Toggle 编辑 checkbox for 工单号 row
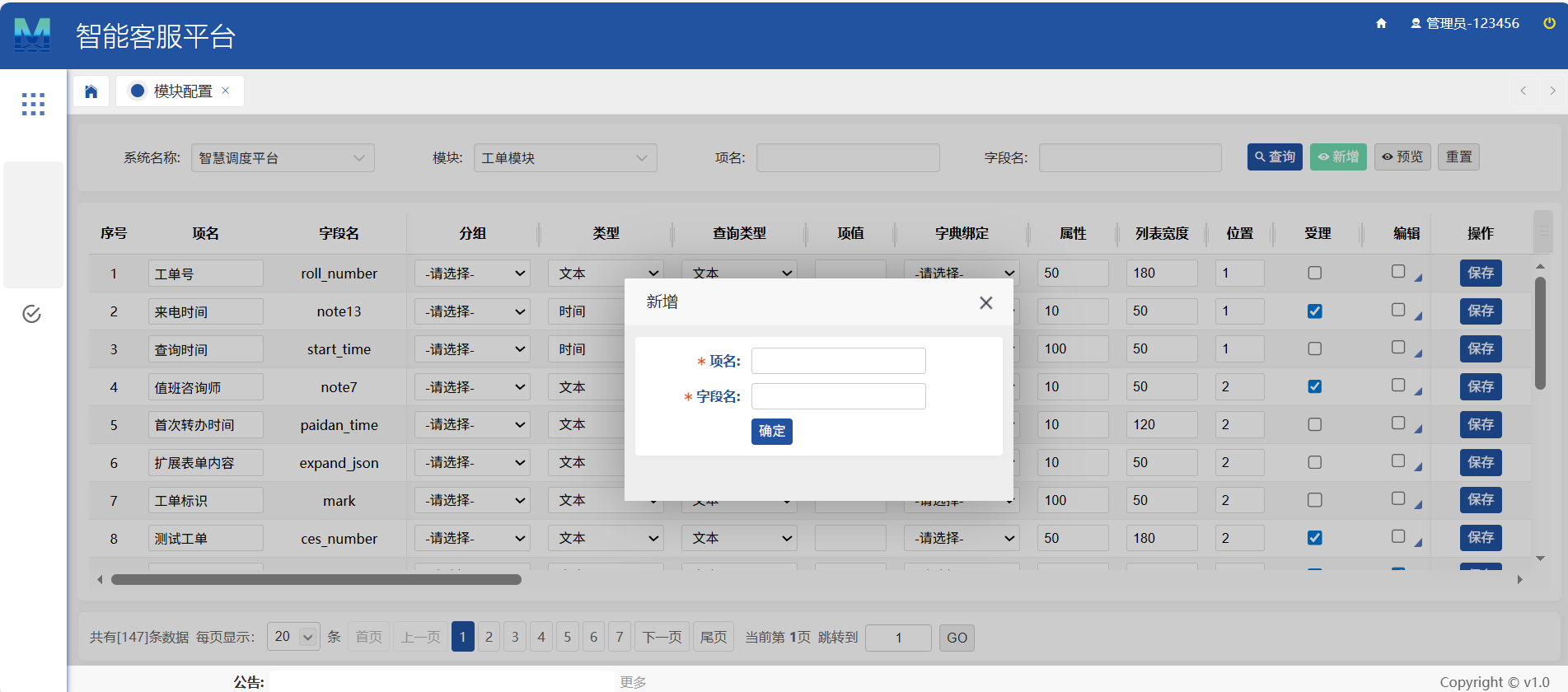This screenshot has width=1568, height=692. pos(1398,271)
